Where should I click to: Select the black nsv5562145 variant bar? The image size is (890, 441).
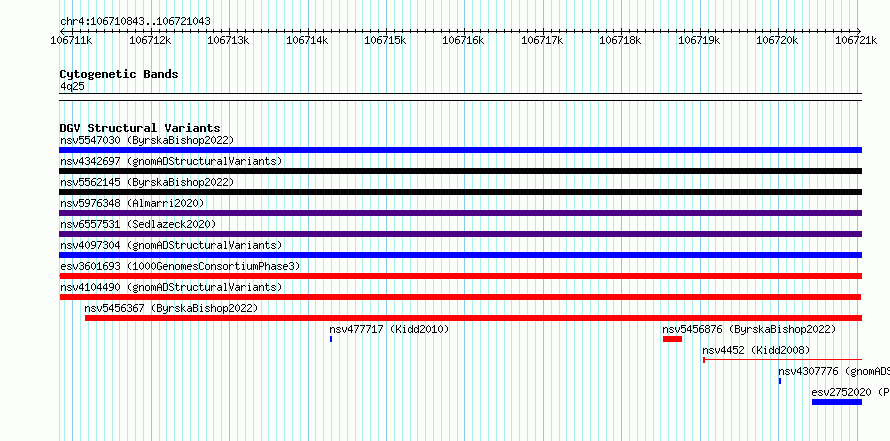click(x=460, y=192)
